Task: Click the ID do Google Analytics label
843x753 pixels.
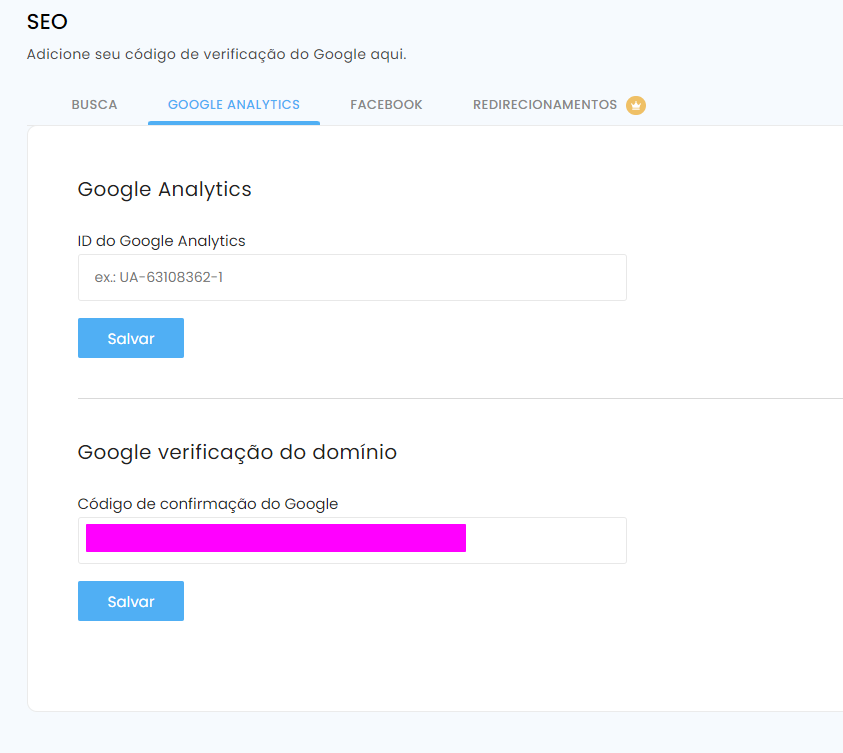Action: tap(161, 241)
